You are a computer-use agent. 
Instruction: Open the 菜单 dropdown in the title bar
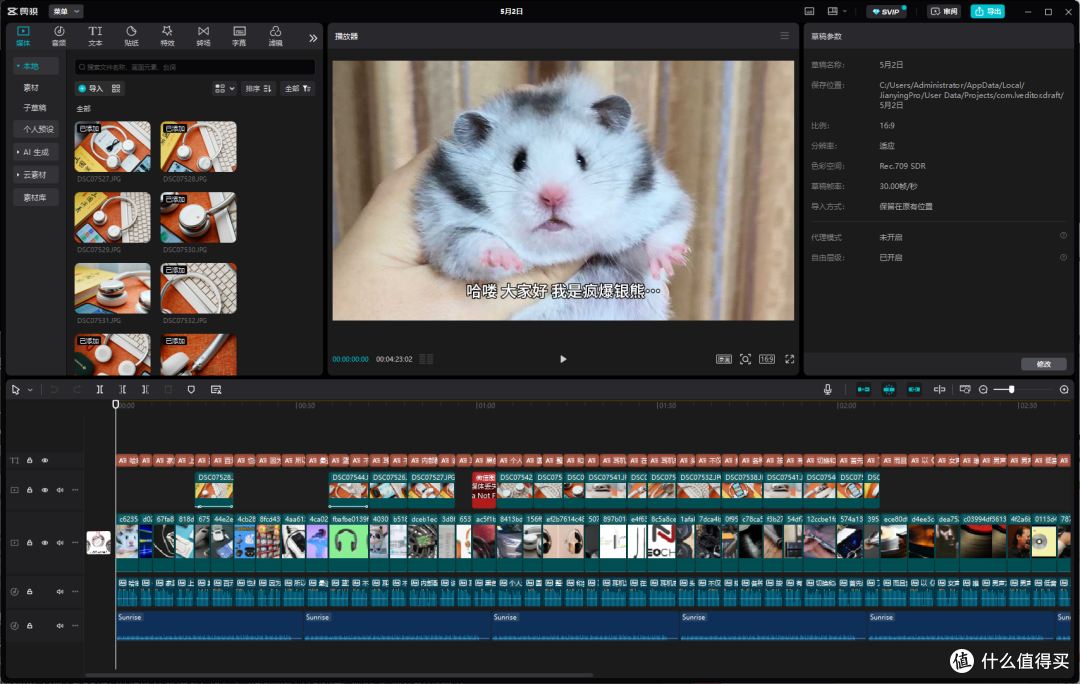(x=65, y=11)
